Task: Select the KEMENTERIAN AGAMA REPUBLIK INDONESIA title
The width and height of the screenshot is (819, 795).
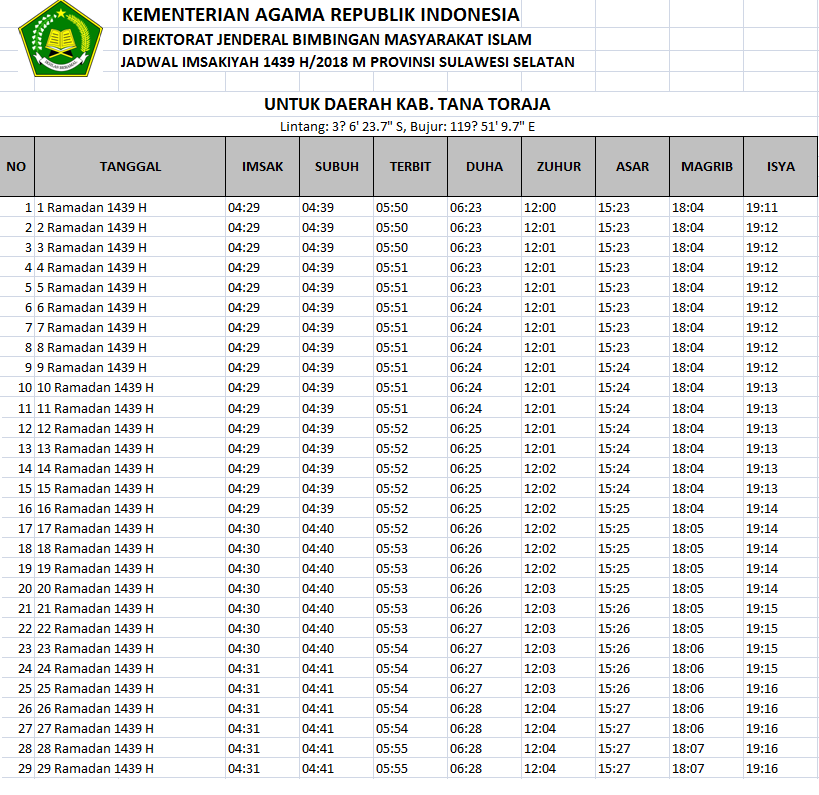Action: click(321, 15)
